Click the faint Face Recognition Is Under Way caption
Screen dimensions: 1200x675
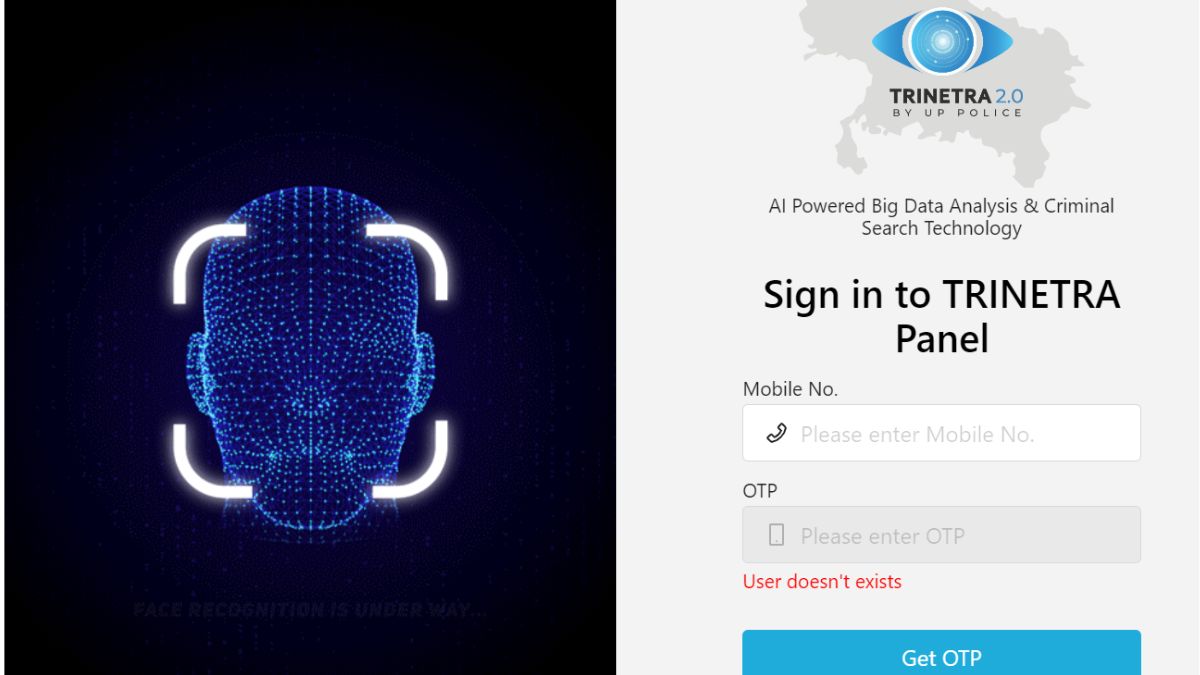(x=310, y=609)
